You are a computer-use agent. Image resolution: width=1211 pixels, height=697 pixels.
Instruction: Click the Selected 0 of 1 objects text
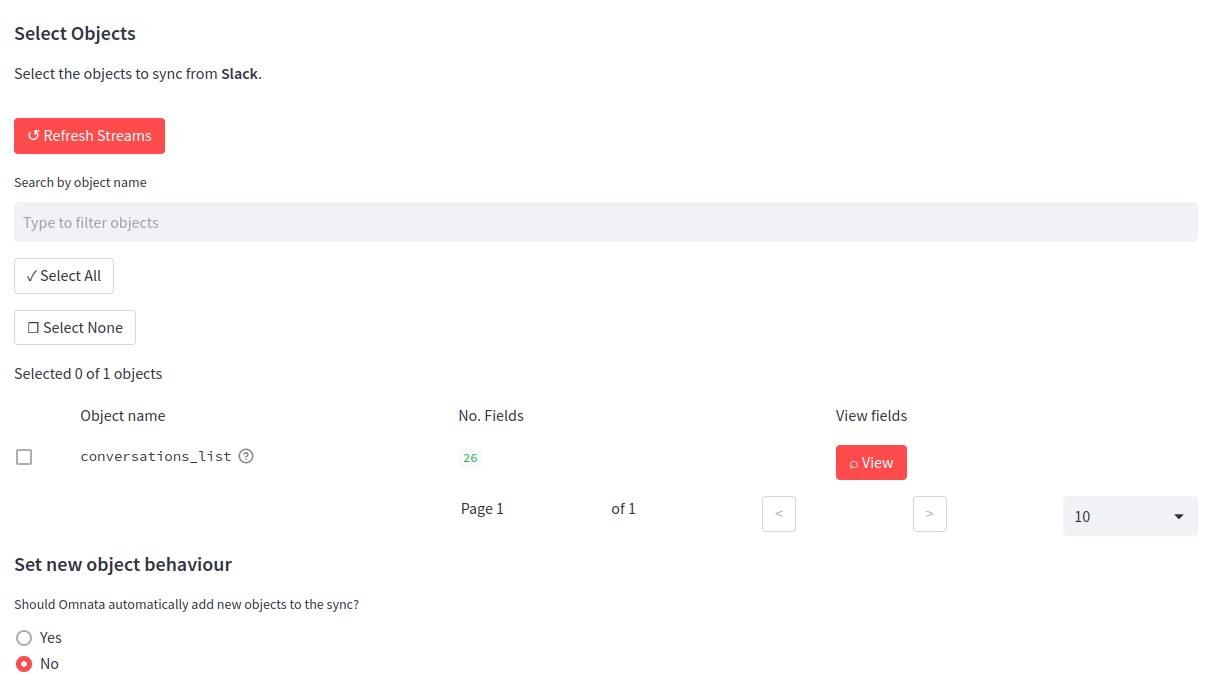pyautogui.click(x=88, y=374)
